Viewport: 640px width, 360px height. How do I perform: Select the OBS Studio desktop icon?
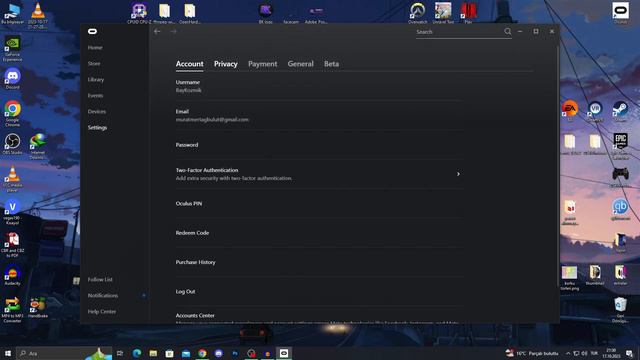tap(13, 144)
